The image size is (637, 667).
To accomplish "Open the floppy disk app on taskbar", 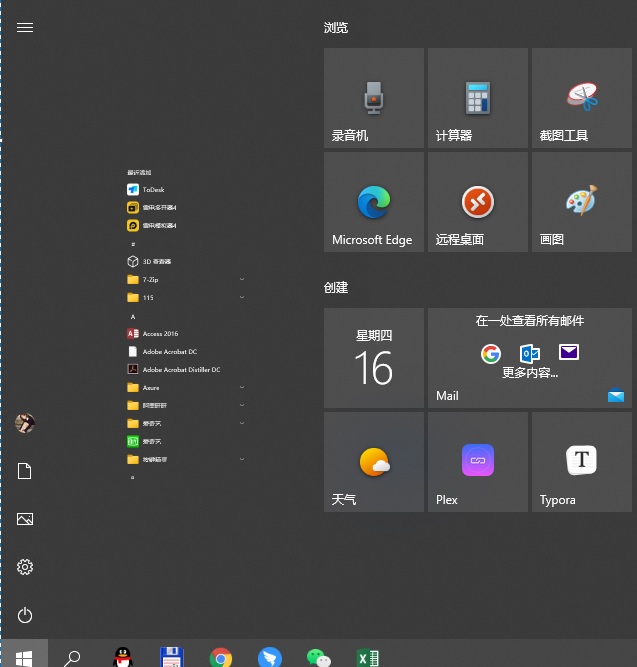I will pos(171,657).
